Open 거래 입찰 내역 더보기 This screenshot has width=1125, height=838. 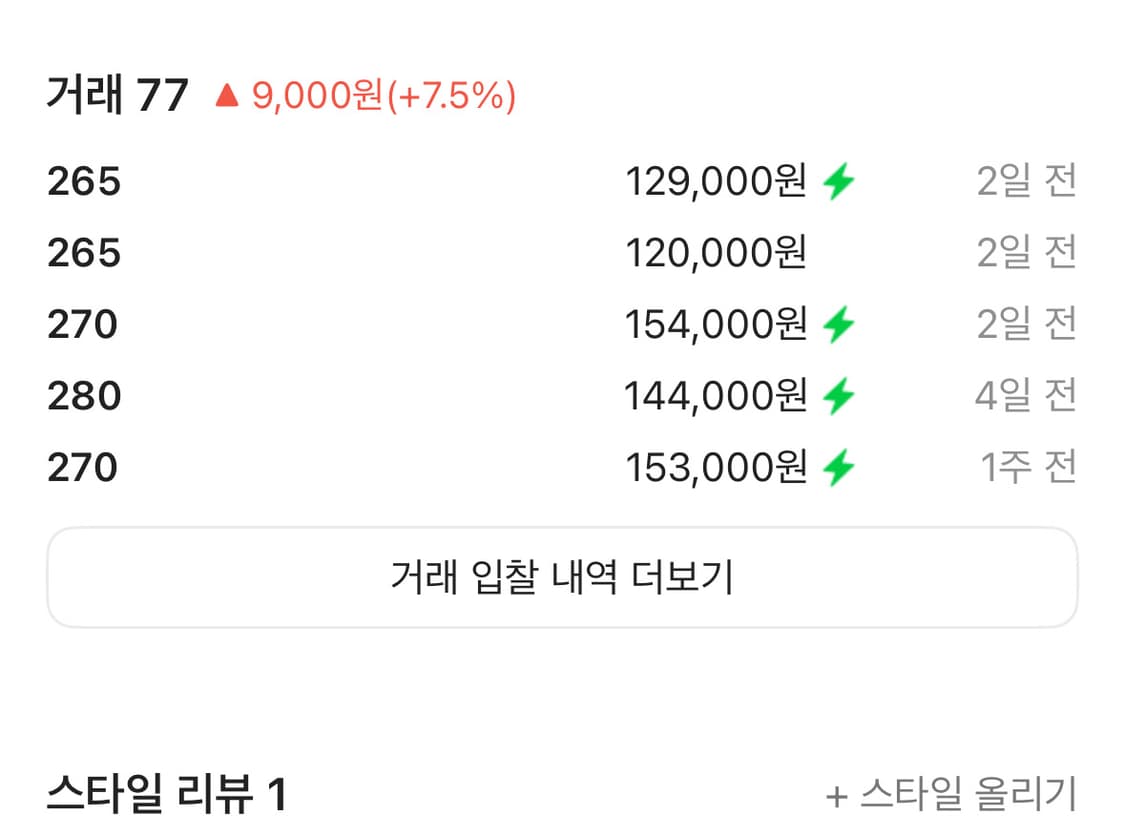pyautogui.click(x=562, y=577)
